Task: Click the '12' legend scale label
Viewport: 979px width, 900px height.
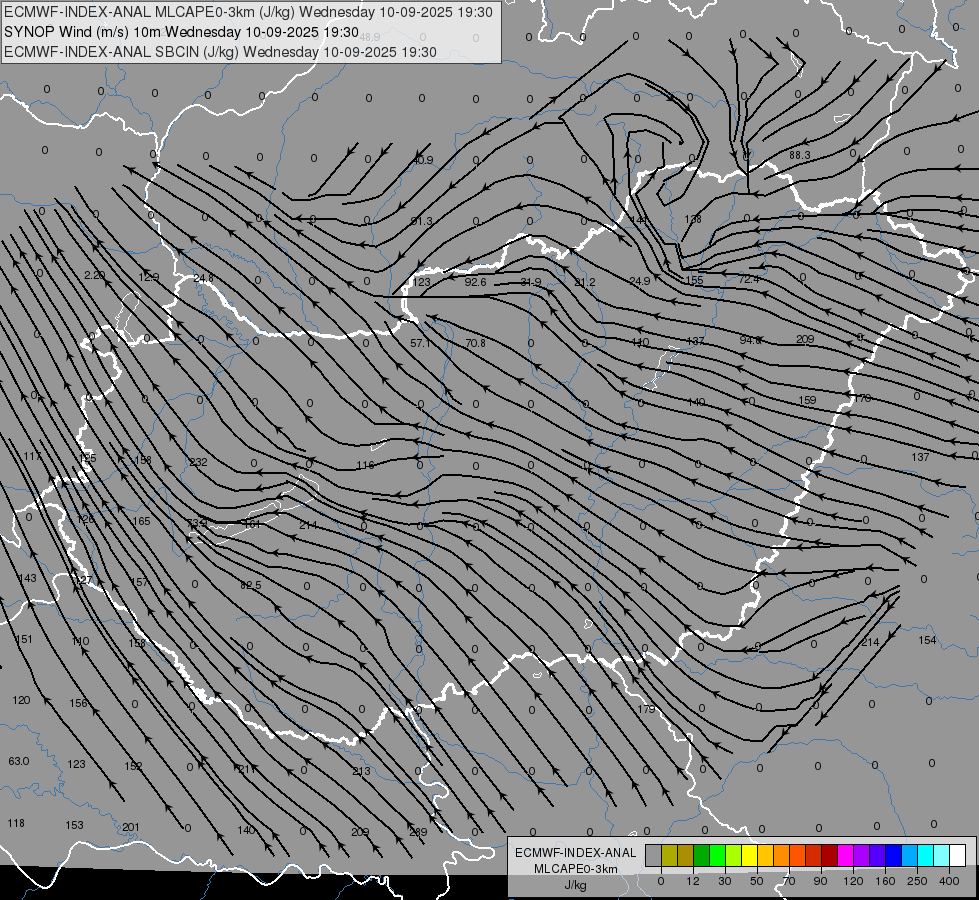Action: [x=693, y=881]
